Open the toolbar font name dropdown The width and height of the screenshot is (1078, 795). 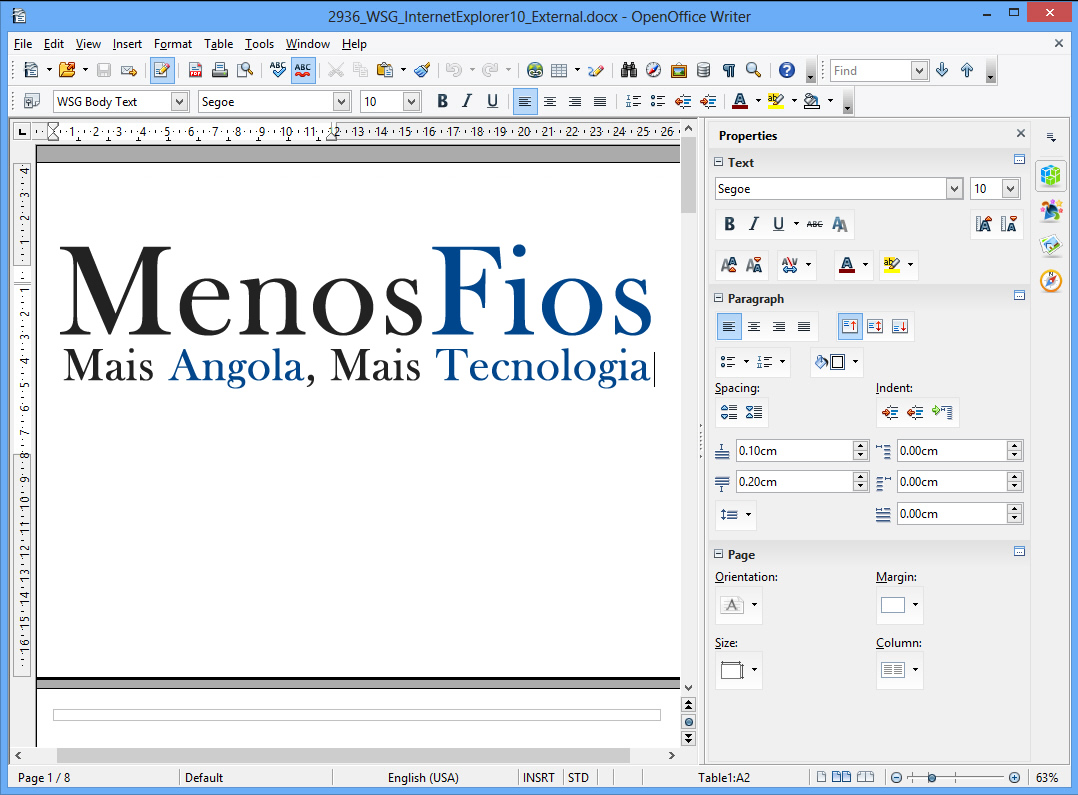pyautogui.click(x=342, y=102)
